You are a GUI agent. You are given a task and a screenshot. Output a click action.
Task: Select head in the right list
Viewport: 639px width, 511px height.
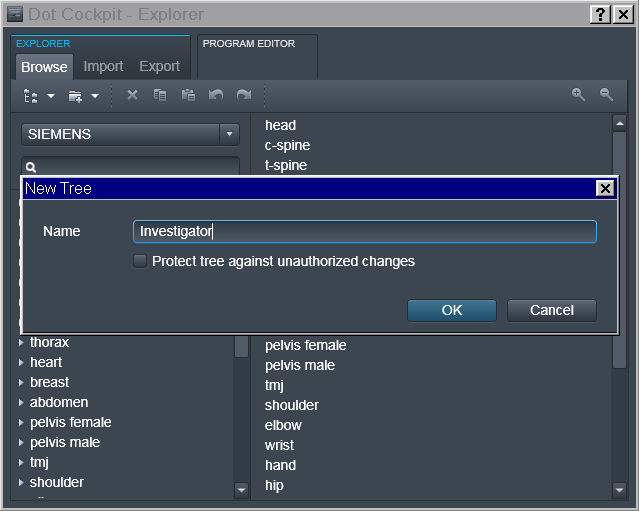click(280, 125)
